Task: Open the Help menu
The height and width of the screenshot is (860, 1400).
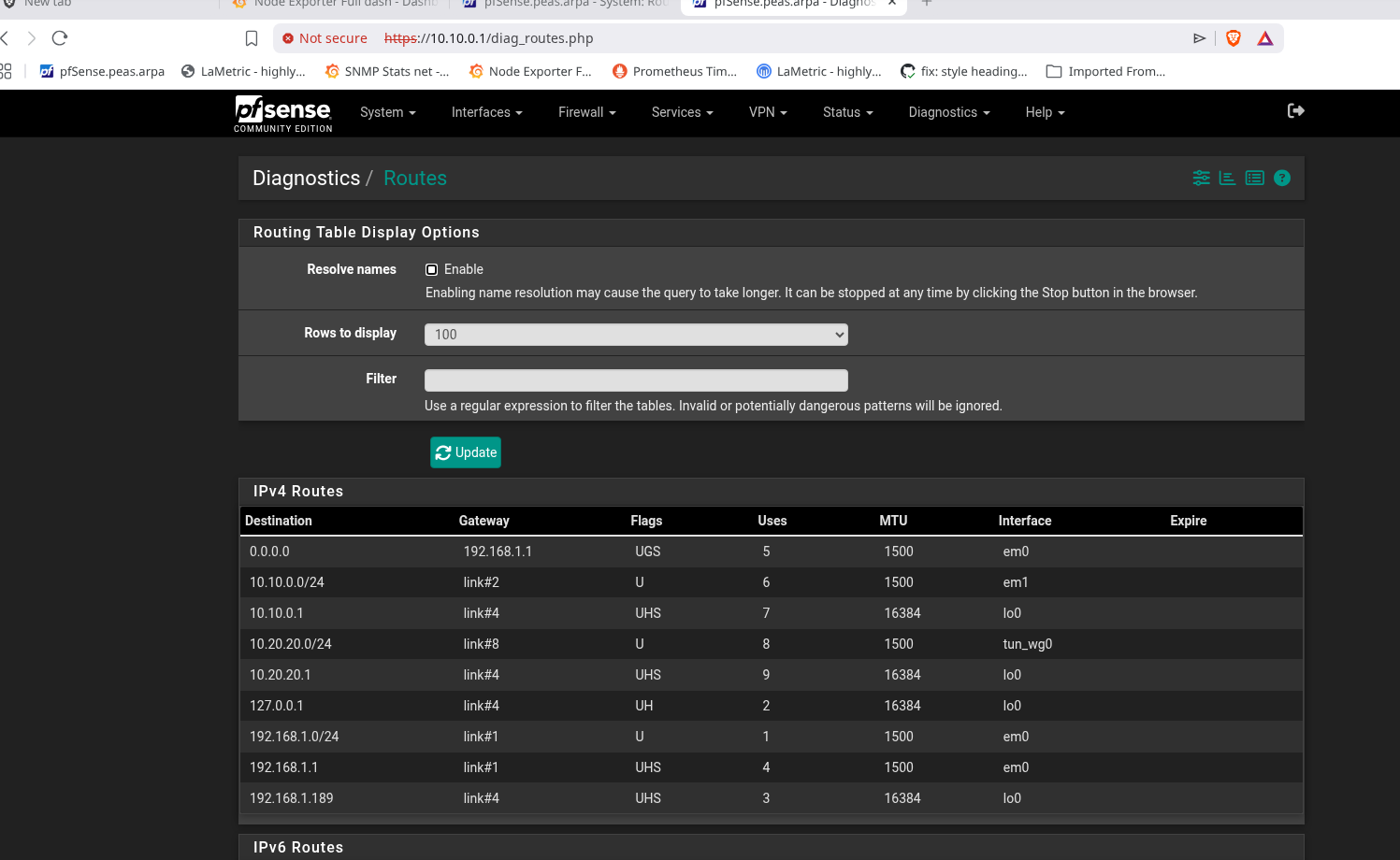Action: point(1046,112)
